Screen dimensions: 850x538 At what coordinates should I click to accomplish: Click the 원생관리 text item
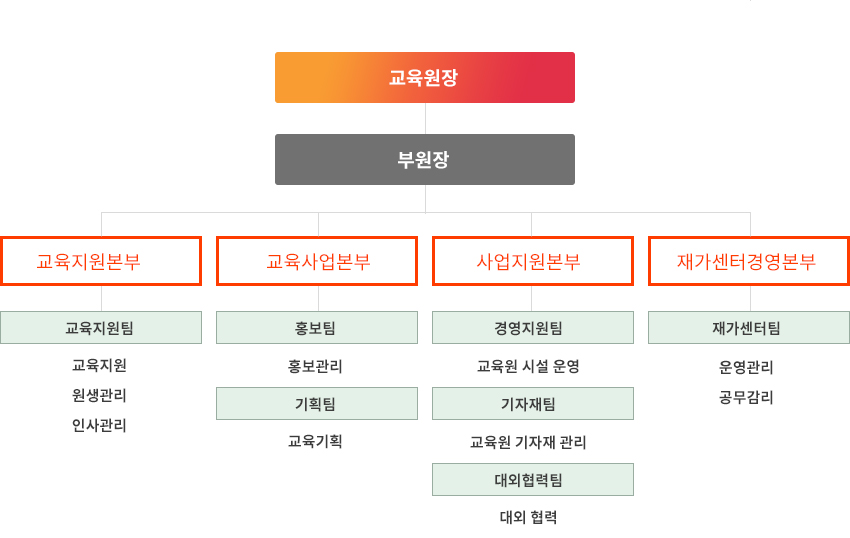point(99,396)
